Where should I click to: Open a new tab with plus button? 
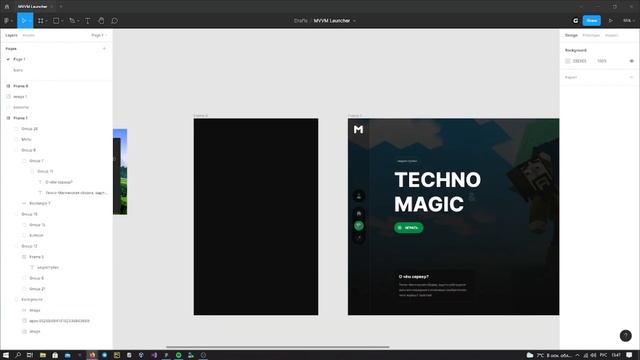61,7
